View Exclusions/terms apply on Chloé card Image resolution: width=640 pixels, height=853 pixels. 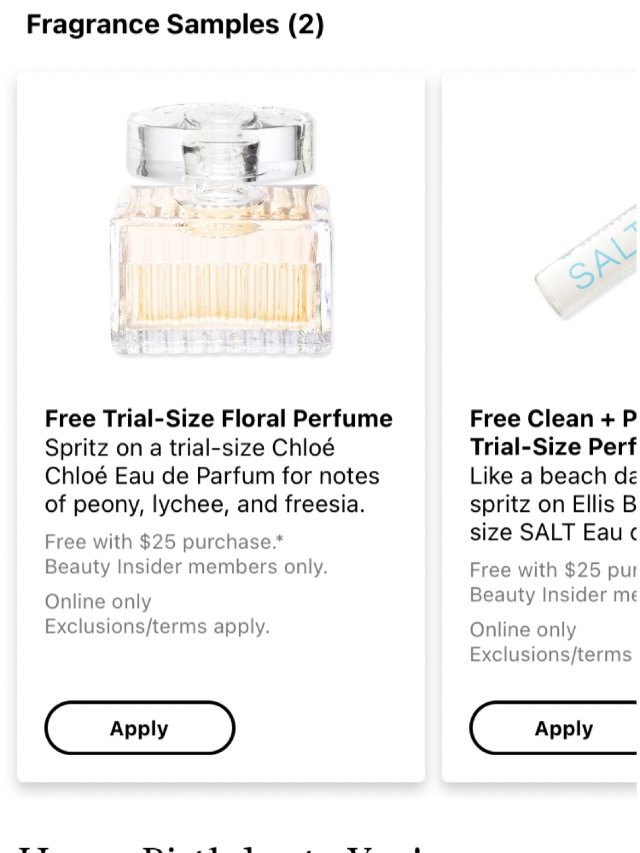pyautogui.click(x=157, y=627)
